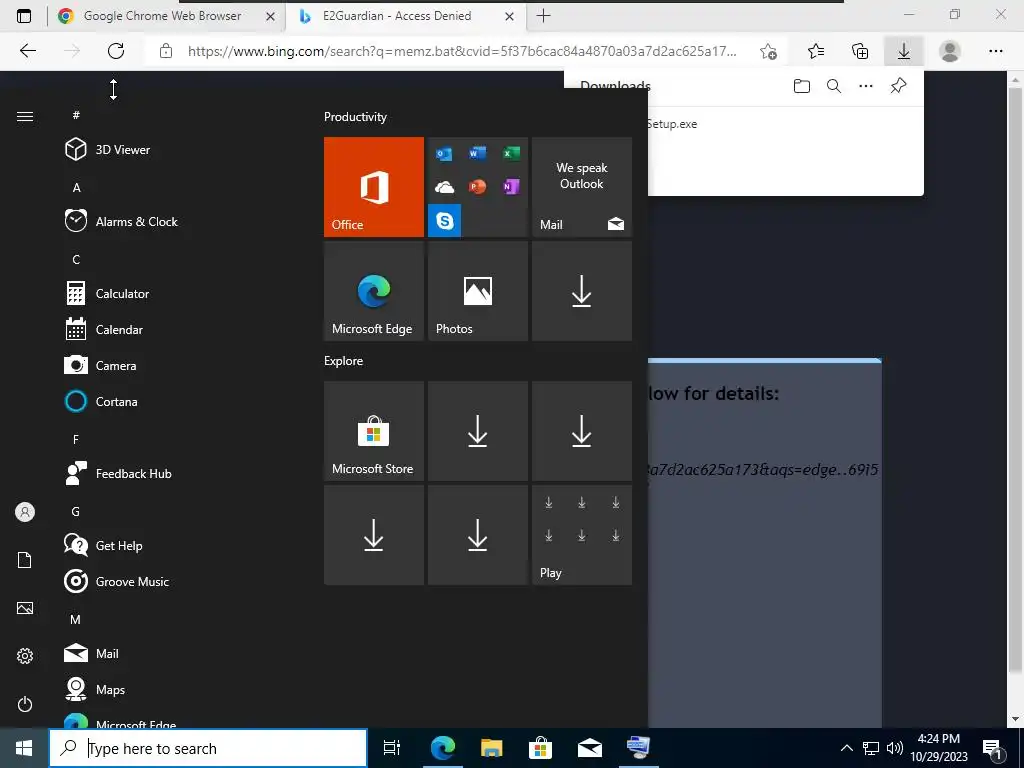Open volume control in system tray
Screen dimensions: 1024x768
click(x=895, y=748)
